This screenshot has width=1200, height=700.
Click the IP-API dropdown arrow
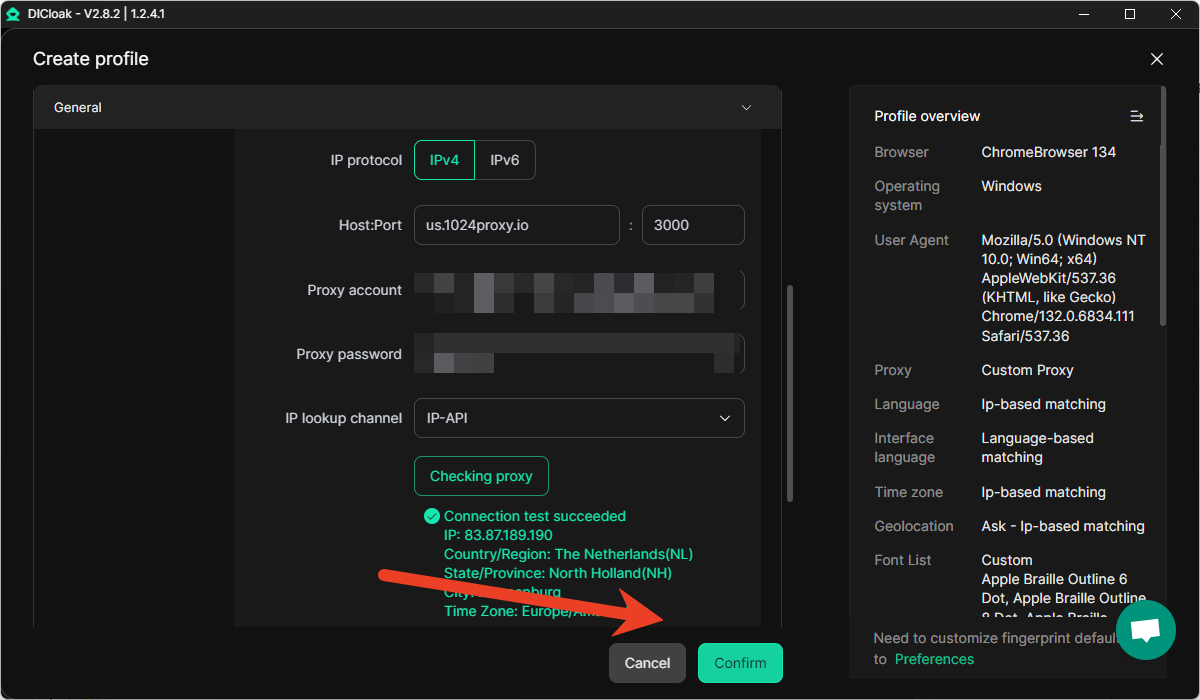725,418
